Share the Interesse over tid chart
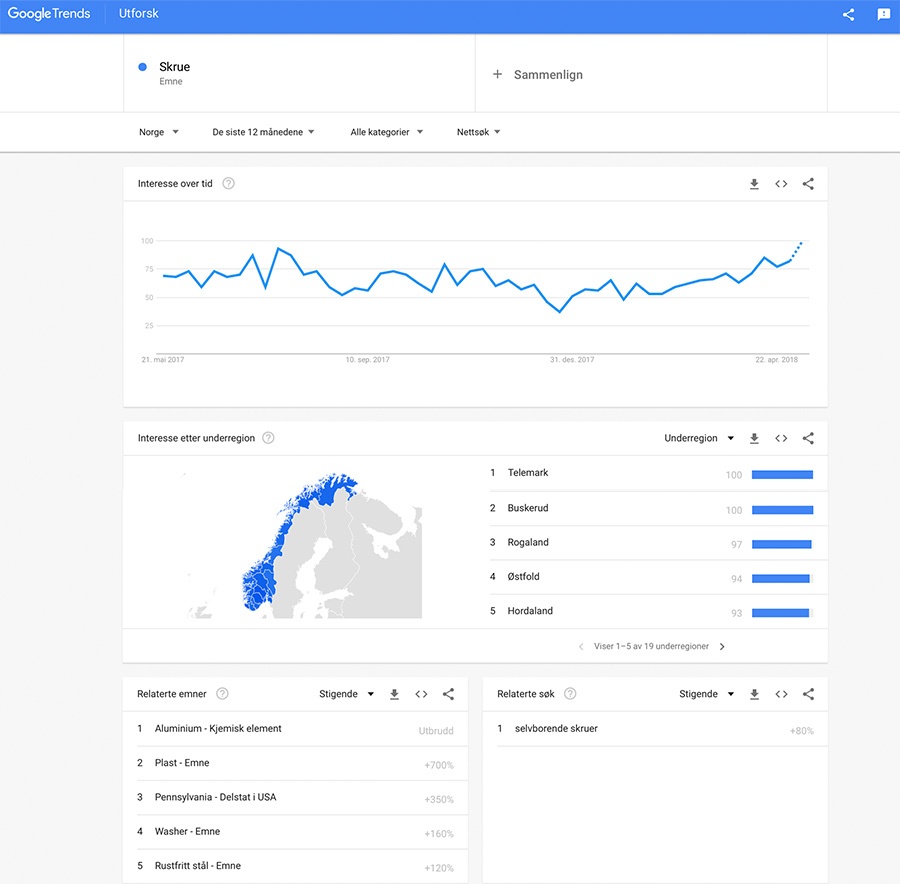The height and width of the screenshot is (884, 900). [x=808, y=184]
